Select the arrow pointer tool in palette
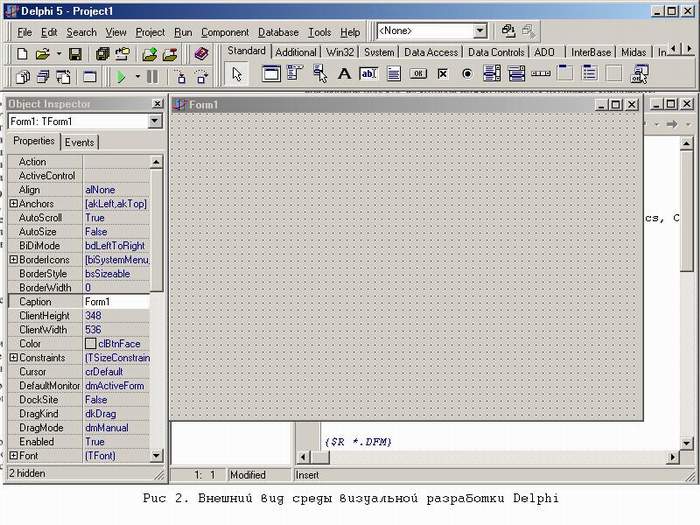This screenshot has width=700, height=525. 237,74
